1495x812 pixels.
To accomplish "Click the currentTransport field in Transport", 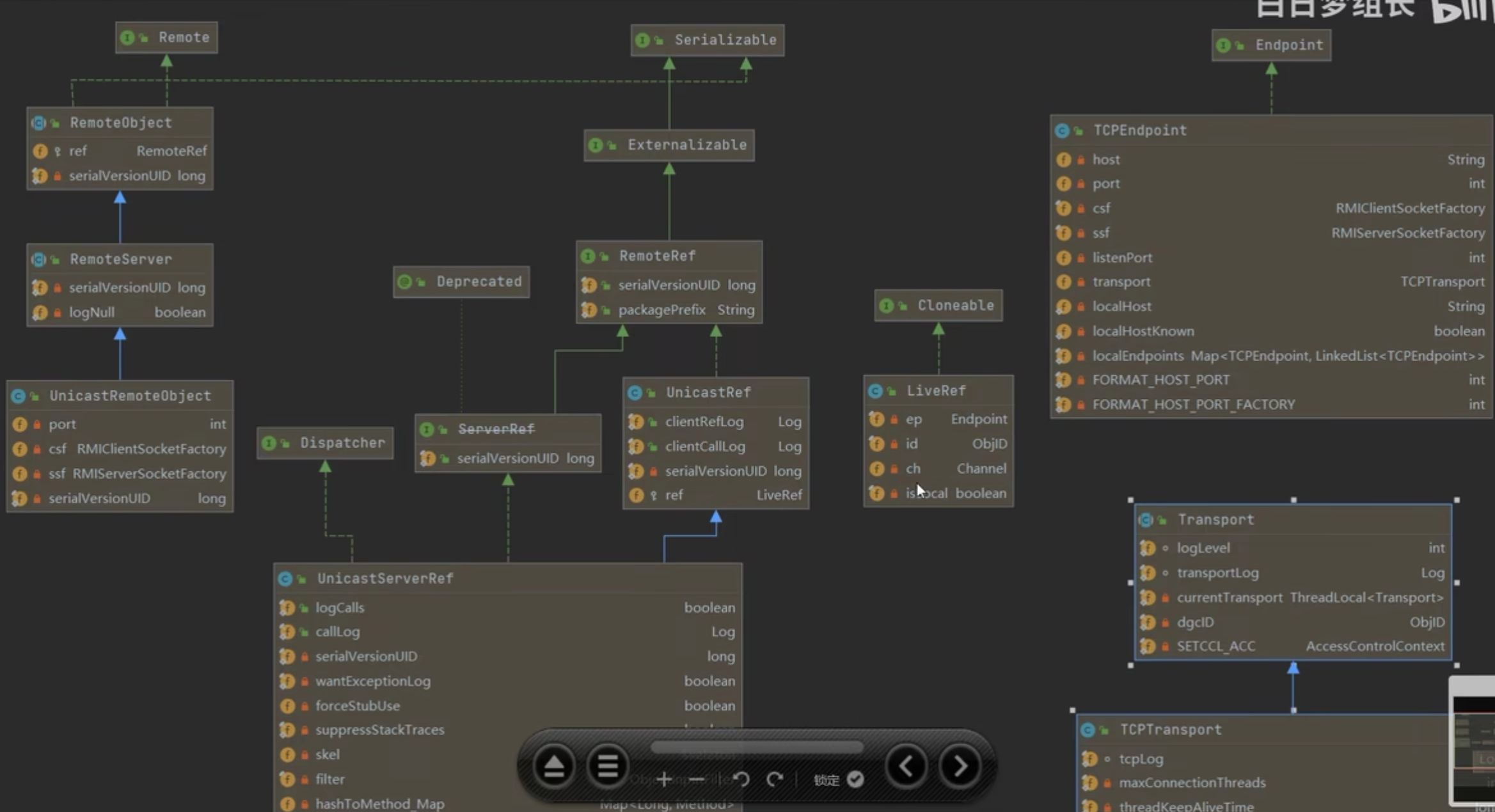I will pos(1293,598).
